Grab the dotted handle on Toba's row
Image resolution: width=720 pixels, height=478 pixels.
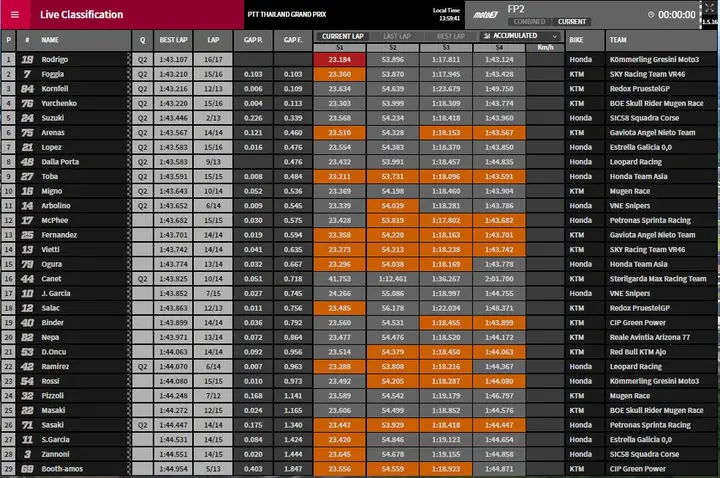(x=129, y=176)
